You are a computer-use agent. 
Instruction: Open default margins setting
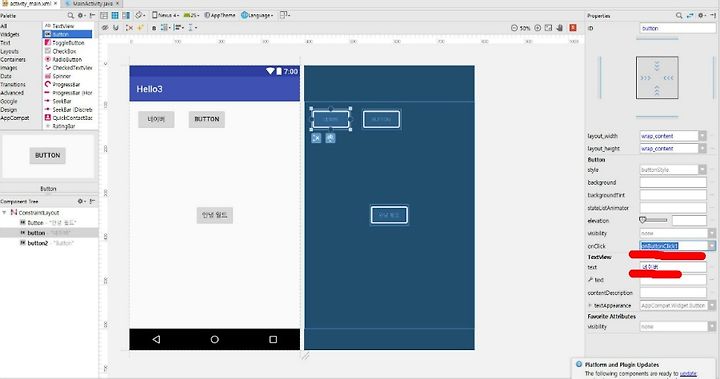point(154,28)
